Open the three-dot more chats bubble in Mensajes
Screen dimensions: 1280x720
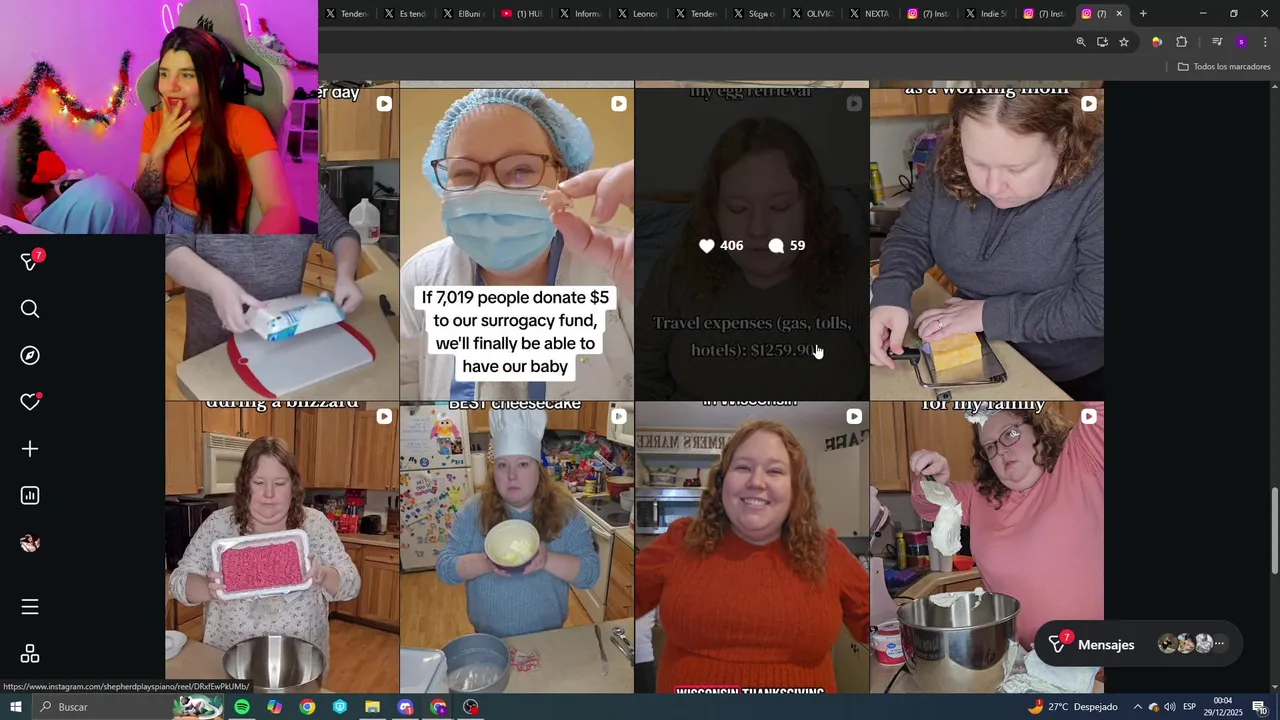[x=1219, y=644]
